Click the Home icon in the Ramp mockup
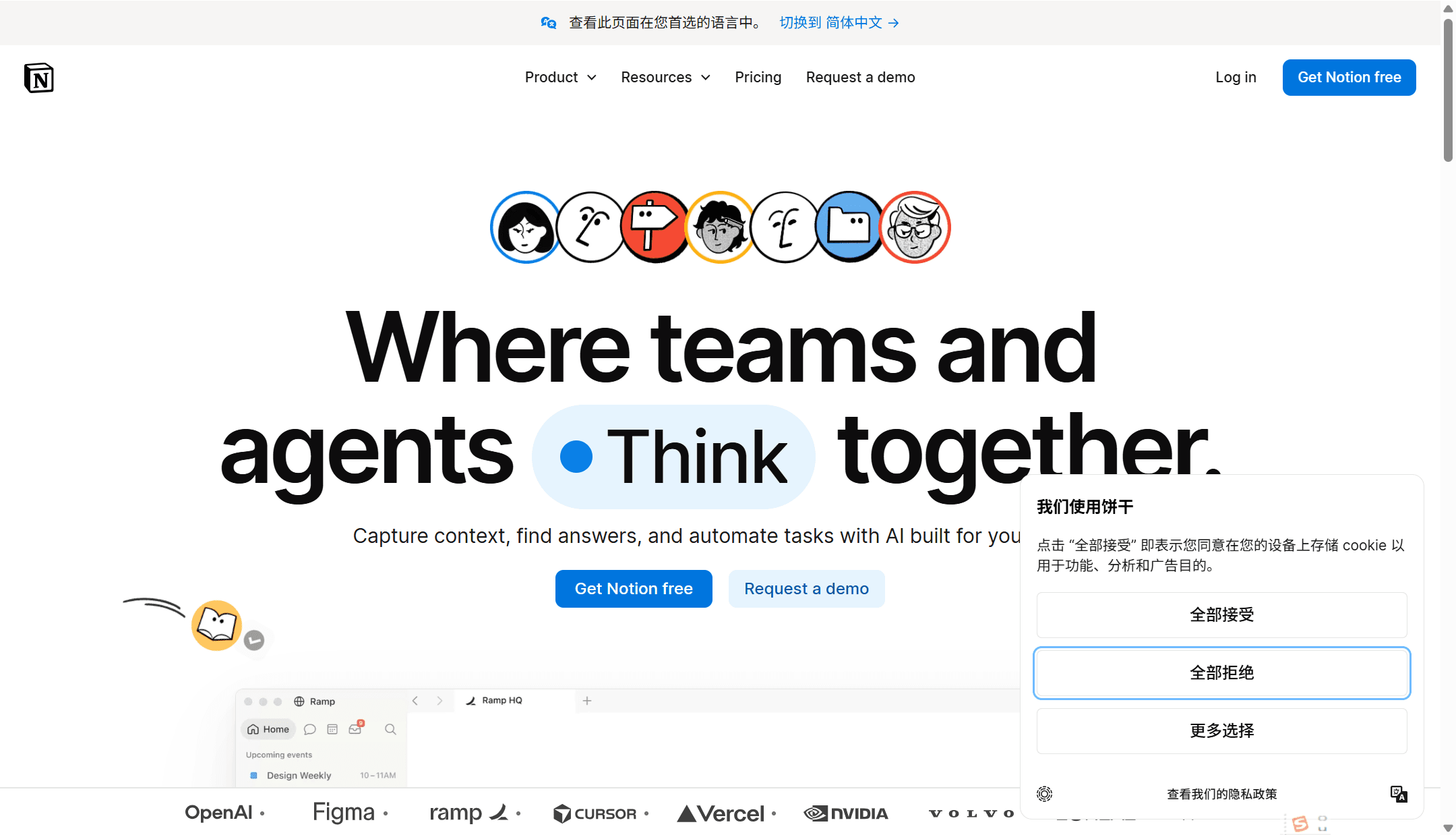This screenshot has height=835, width=1456. (x=253, y=729)
